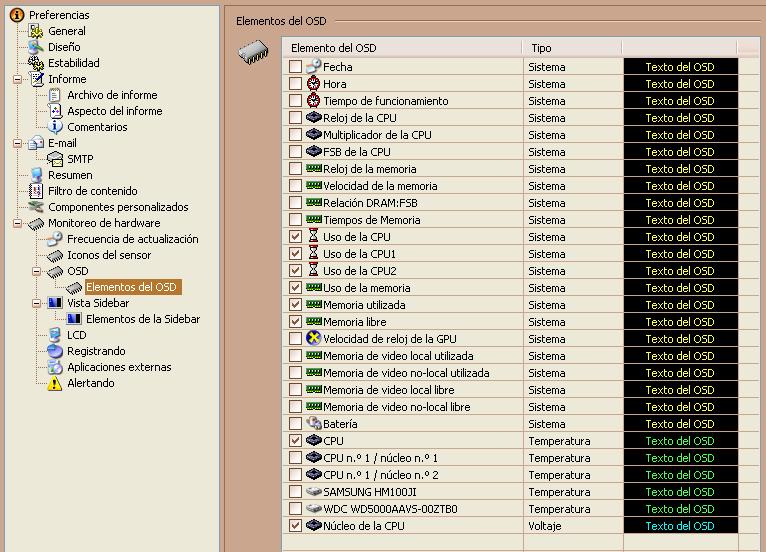The height and width of the screenshot is (552, 766).
Task: Select the Velocidad de la memoria row
Action: click(x=380, y=186)
